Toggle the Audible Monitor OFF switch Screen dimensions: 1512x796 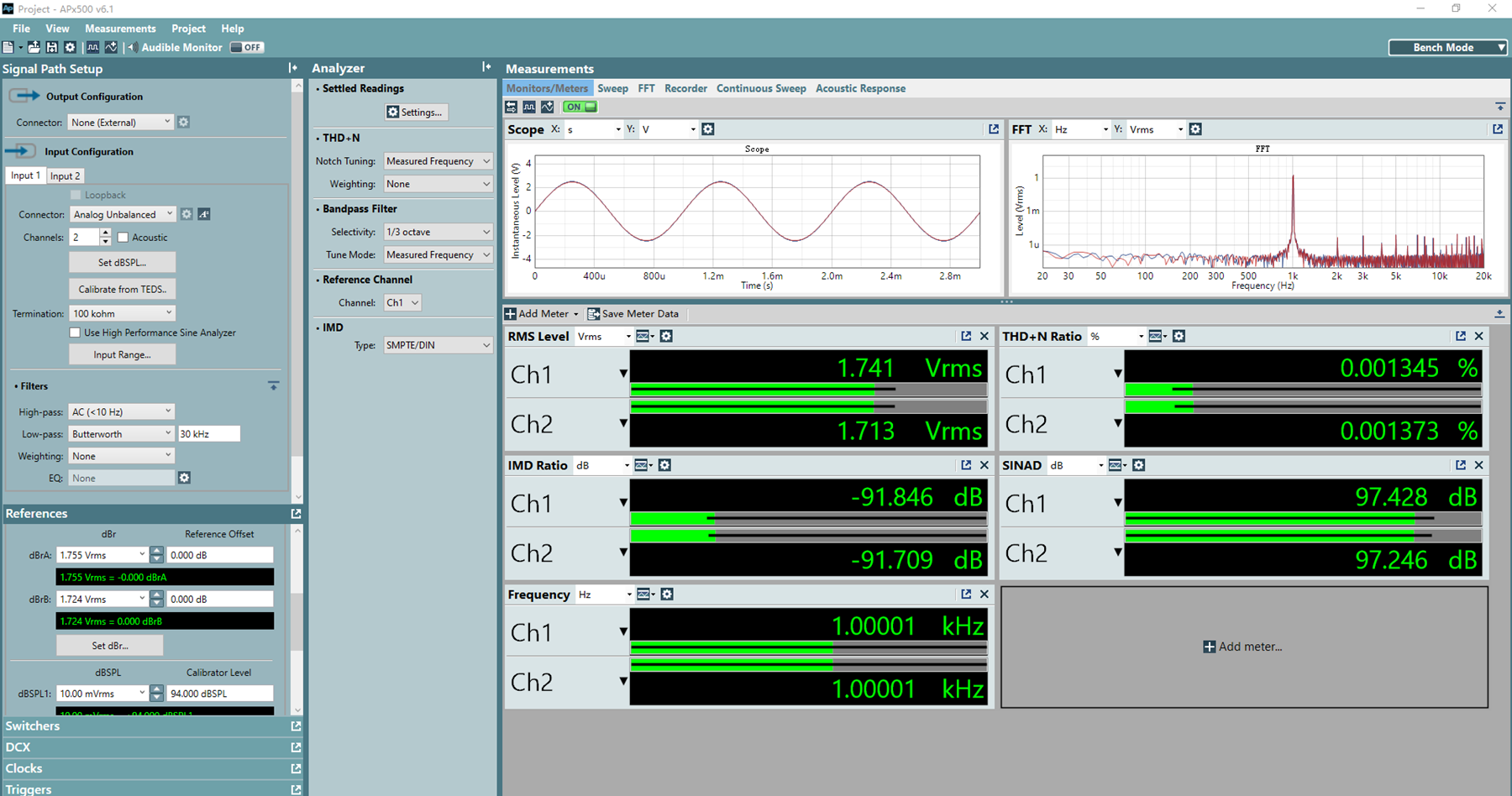pos(247,48)
